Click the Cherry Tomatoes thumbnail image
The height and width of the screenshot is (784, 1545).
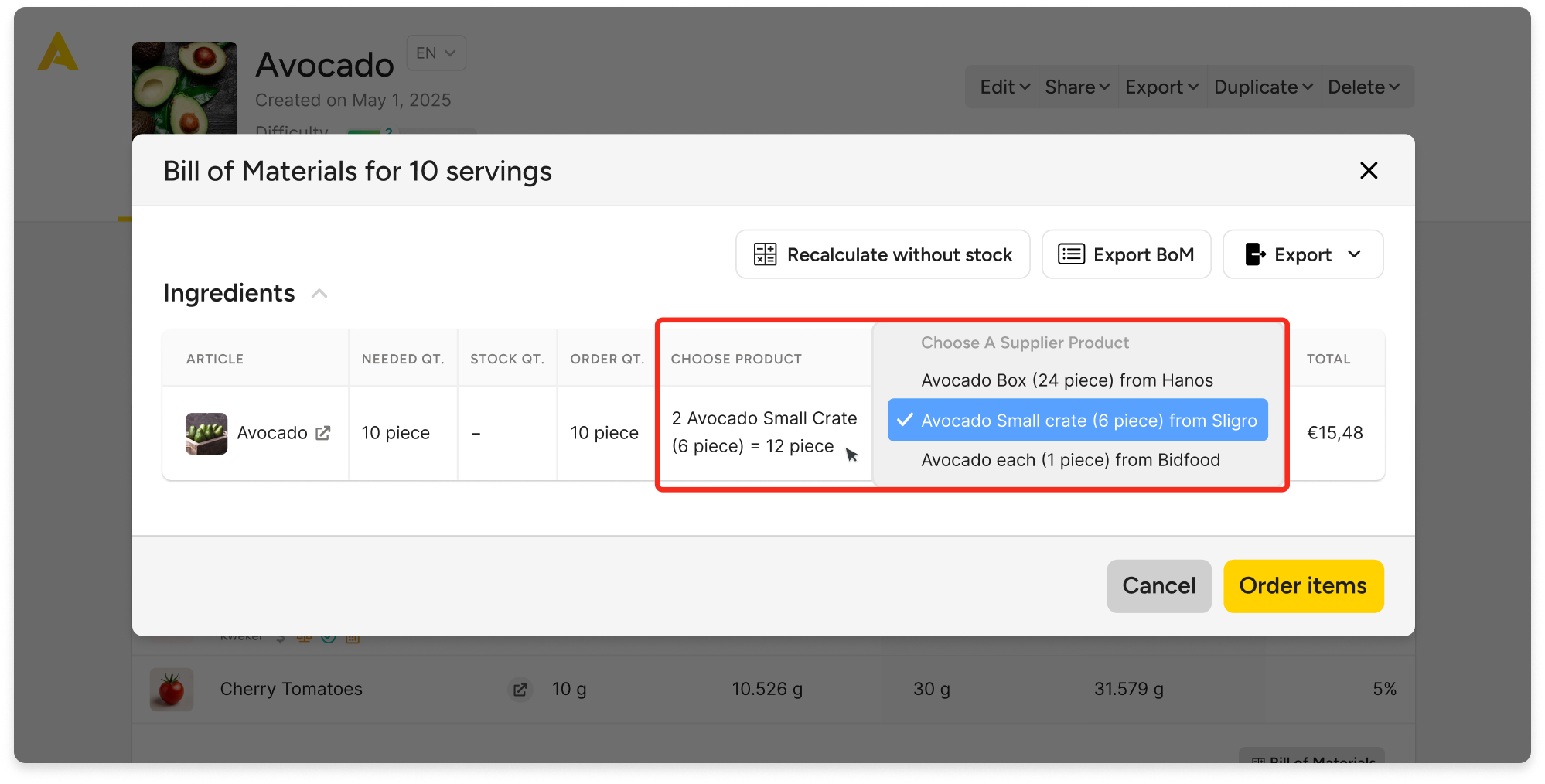pyautogui.click(x=172, y=689)
